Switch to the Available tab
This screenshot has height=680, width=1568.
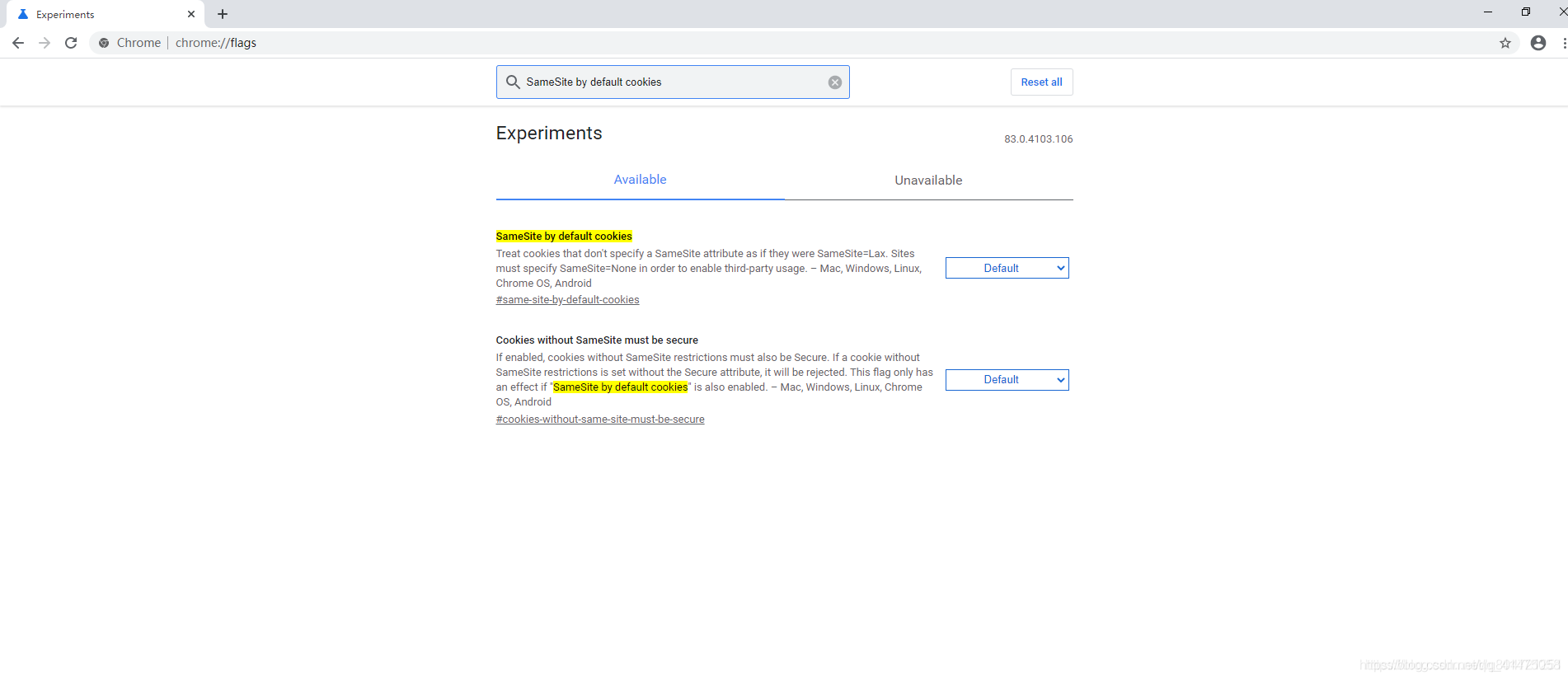point(640,180)
